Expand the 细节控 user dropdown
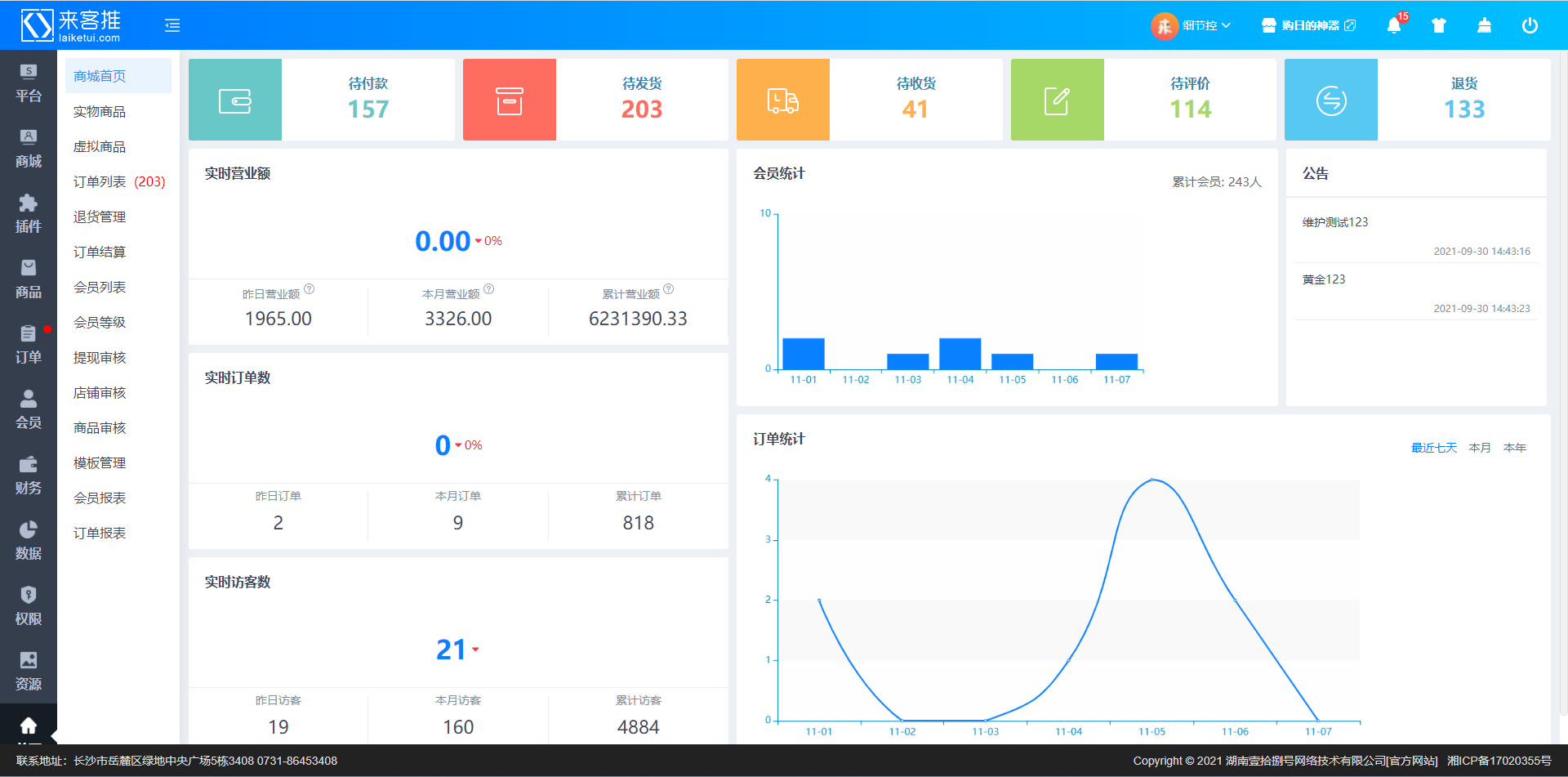1568x777 pixels. 1207,25
